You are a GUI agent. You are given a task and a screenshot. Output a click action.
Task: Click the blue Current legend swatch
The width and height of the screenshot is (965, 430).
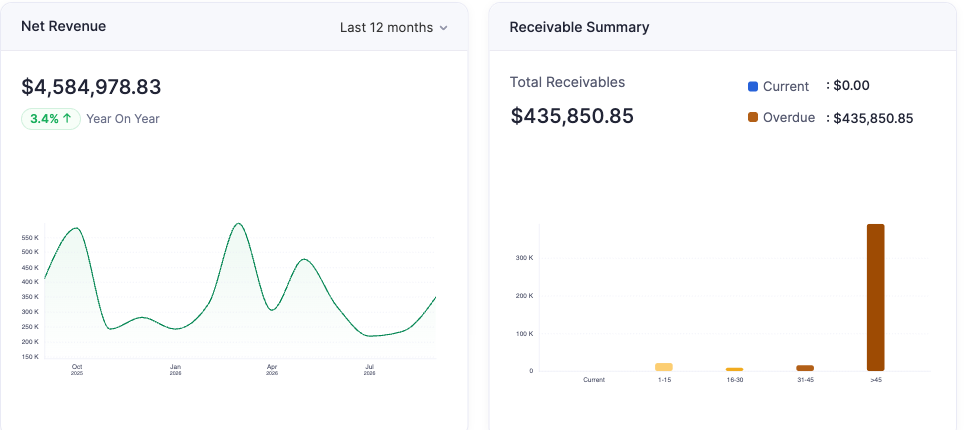pyautogui.click(x=753, y=87)
